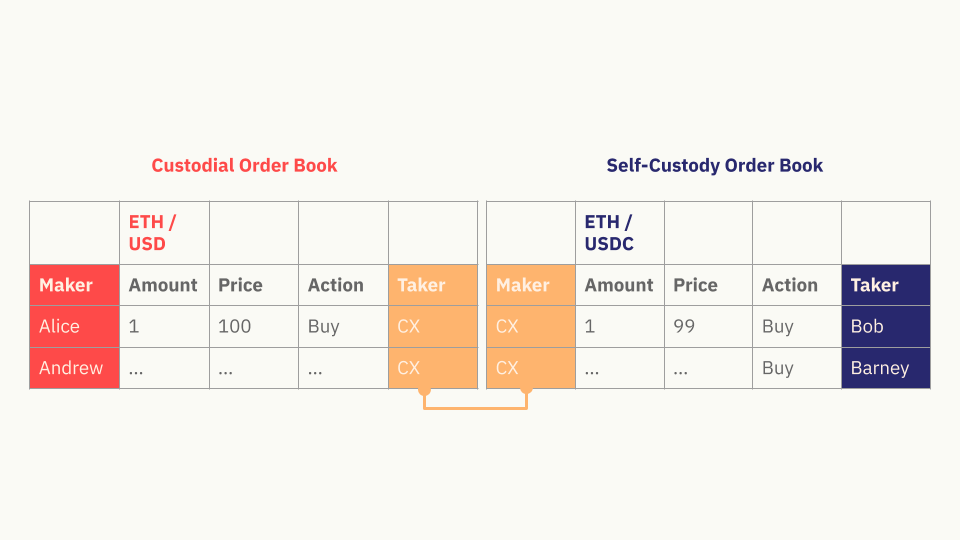The height and width of the screenshot is (540, 960).
Task: Click the navy Taker header cell
Action: pos(885,285)
